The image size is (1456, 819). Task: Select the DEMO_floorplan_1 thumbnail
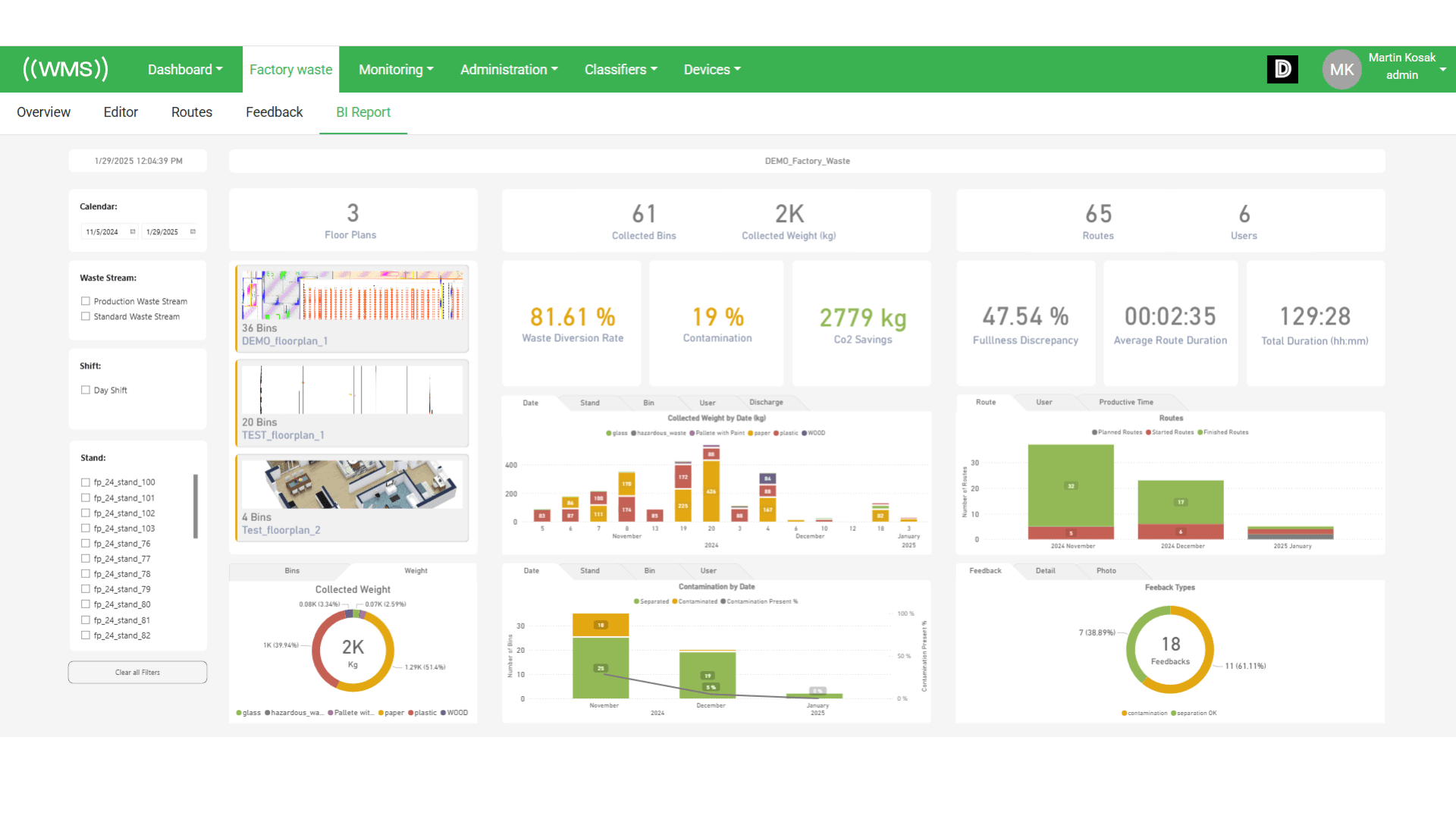coord(352,296)
